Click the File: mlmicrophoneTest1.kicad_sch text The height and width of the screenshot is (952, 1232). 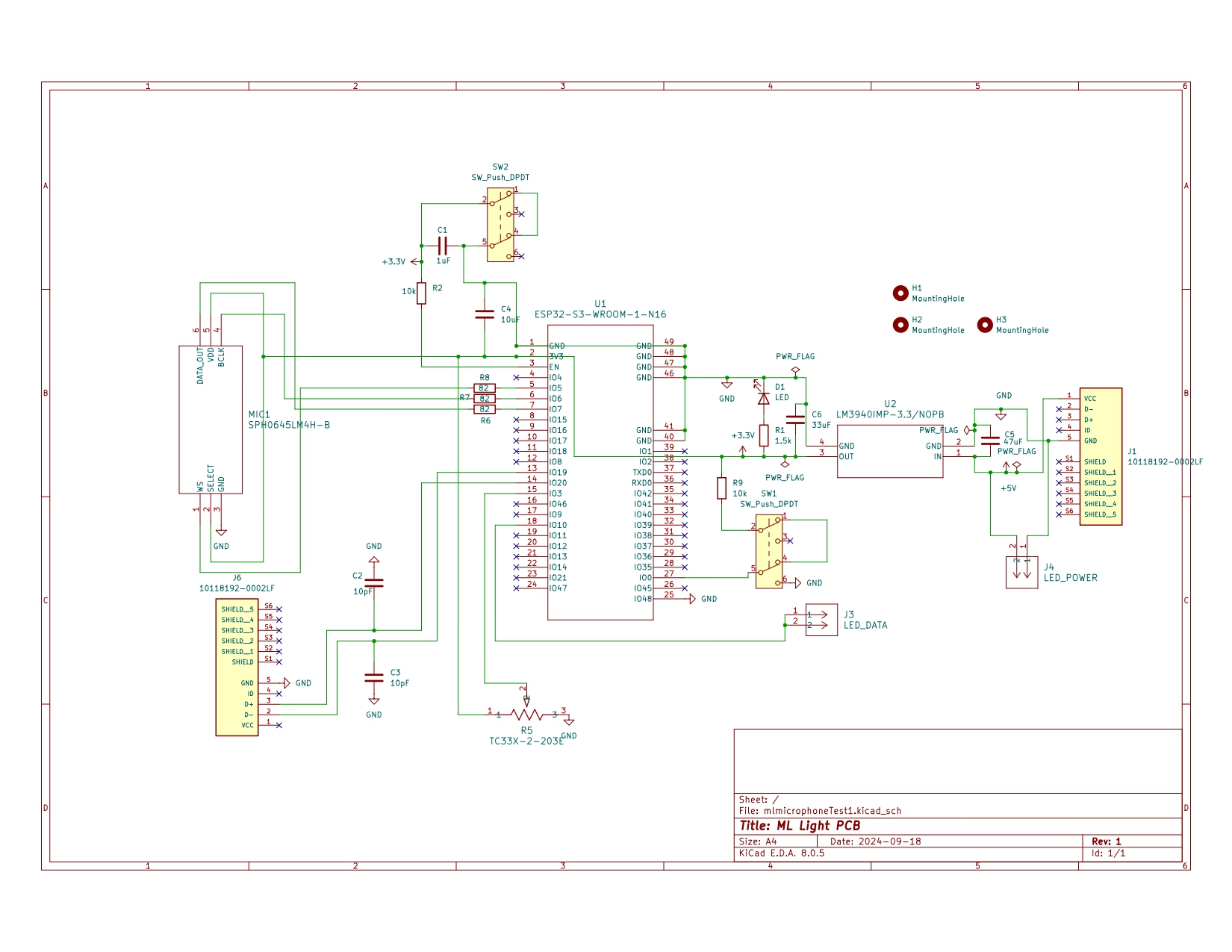(820, 811)
